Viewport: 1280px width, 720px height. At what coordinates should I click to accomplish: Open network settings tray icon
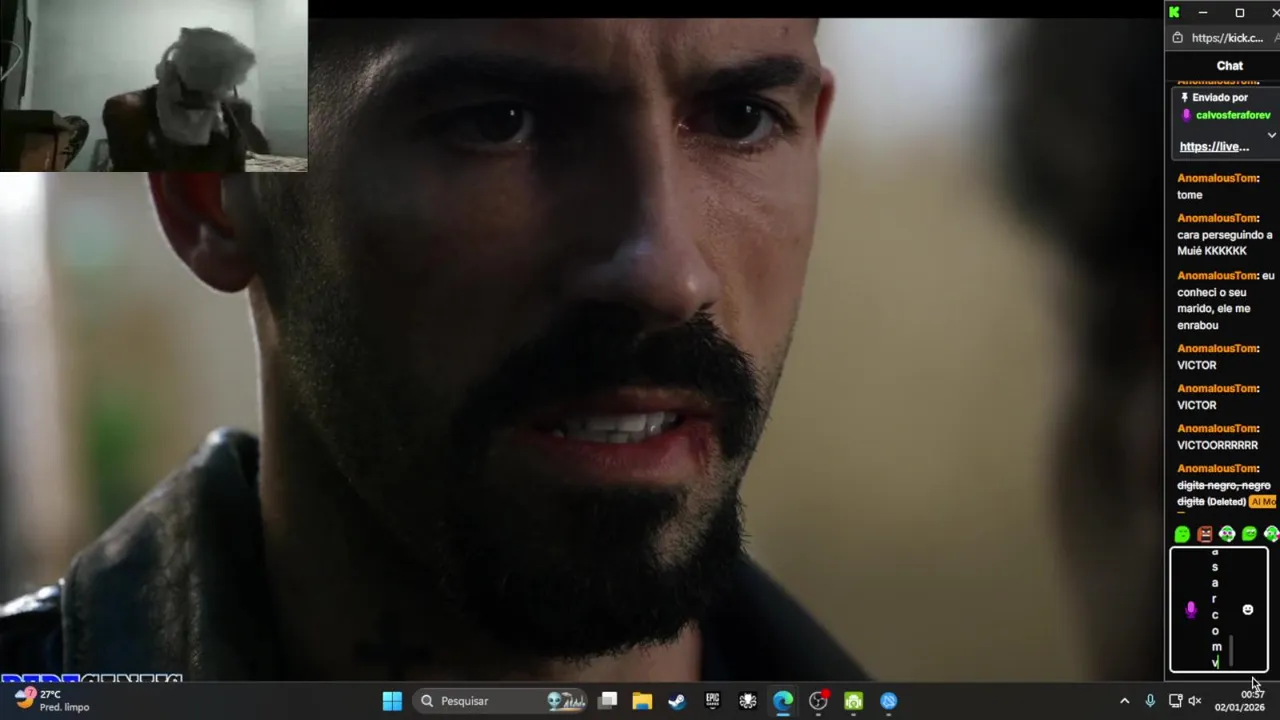point(1175,701)
